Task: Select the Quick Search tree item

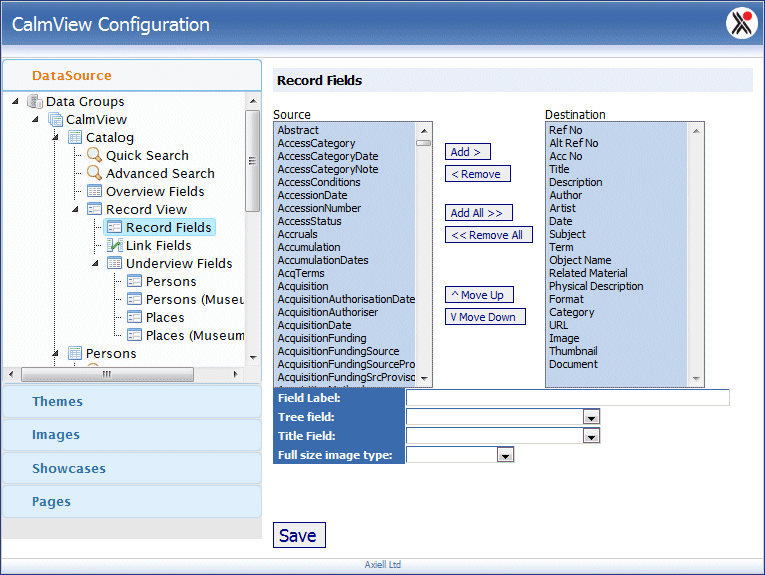Action: point(147,155)
